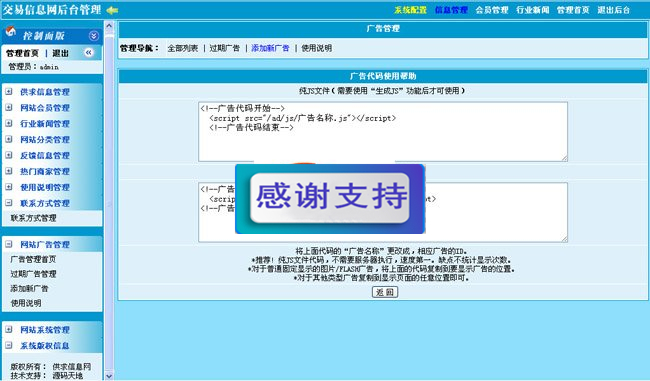Click sidebar scrollbar down arrow
The height and width of the screenshot is (381, 650).
(109, 376)
